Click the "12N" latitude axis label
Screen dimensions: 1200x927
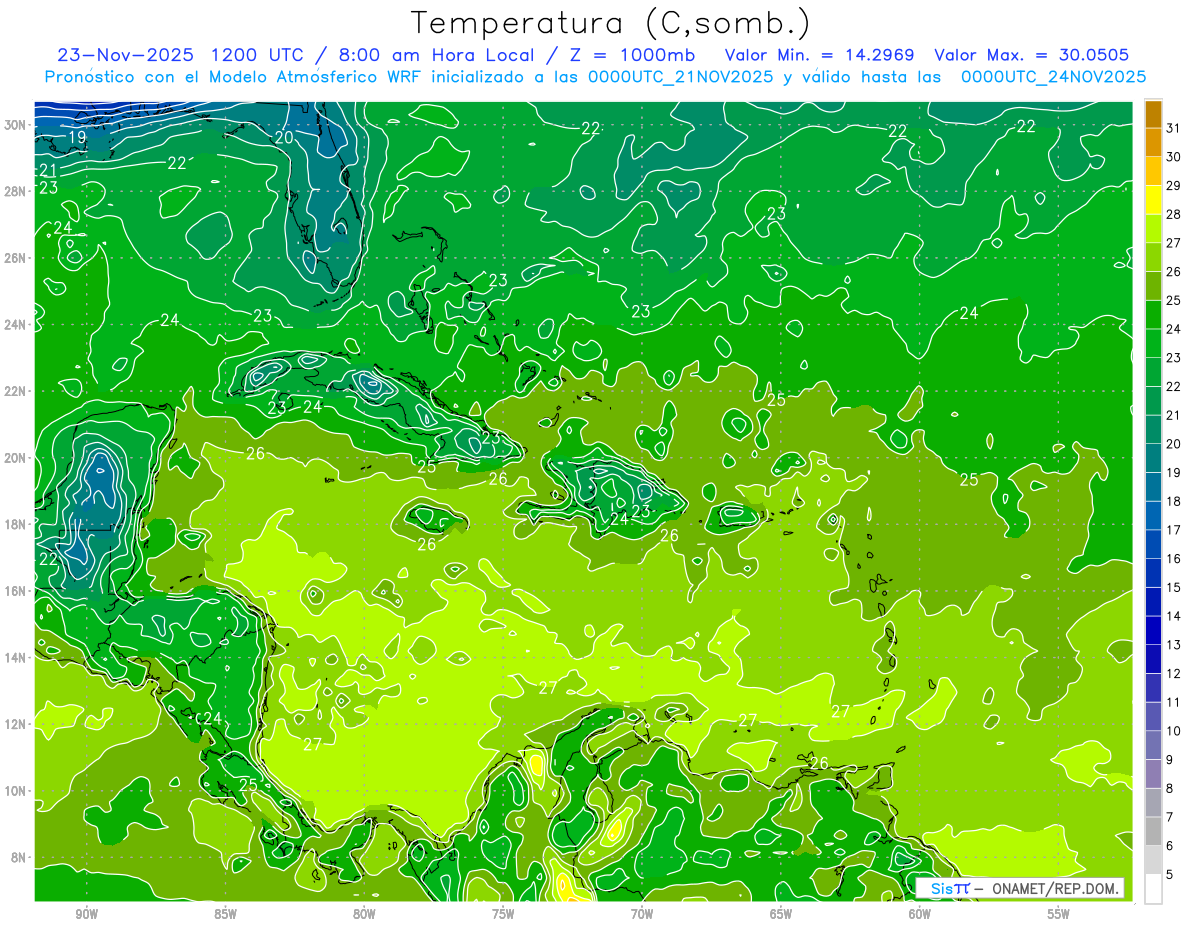tap(15, 724)
